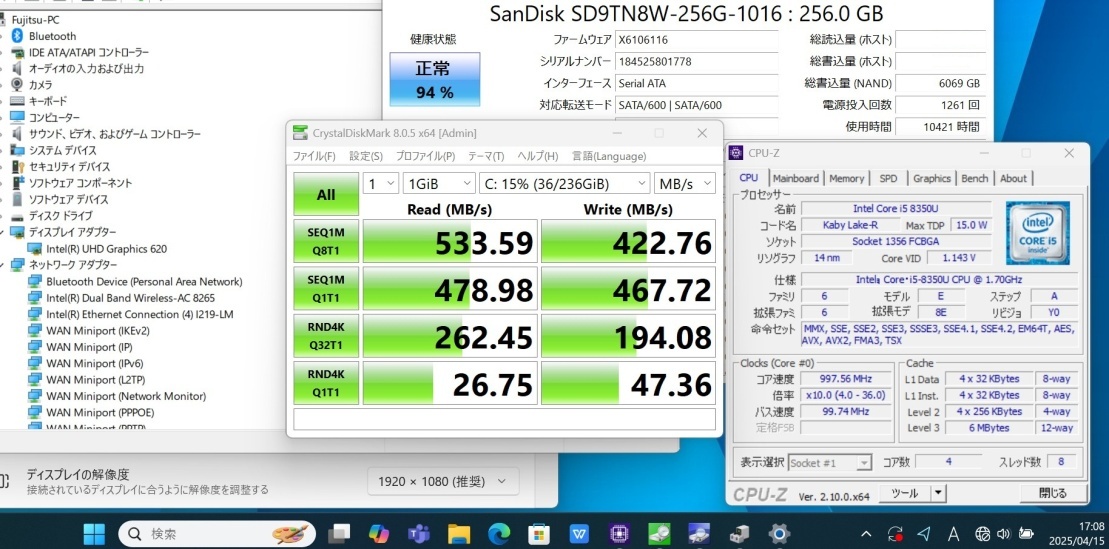The image size is (1109, 549).
Task: Select Bluetooth Device (Personal Area Network)
Action: [144, 282]
